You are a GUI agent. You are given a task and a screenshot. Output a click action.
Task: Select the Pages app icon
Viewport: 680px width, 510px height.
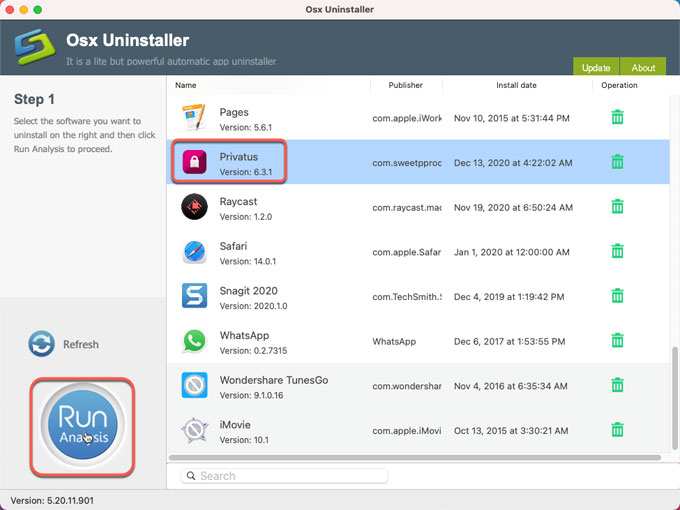tap(194, 118)
